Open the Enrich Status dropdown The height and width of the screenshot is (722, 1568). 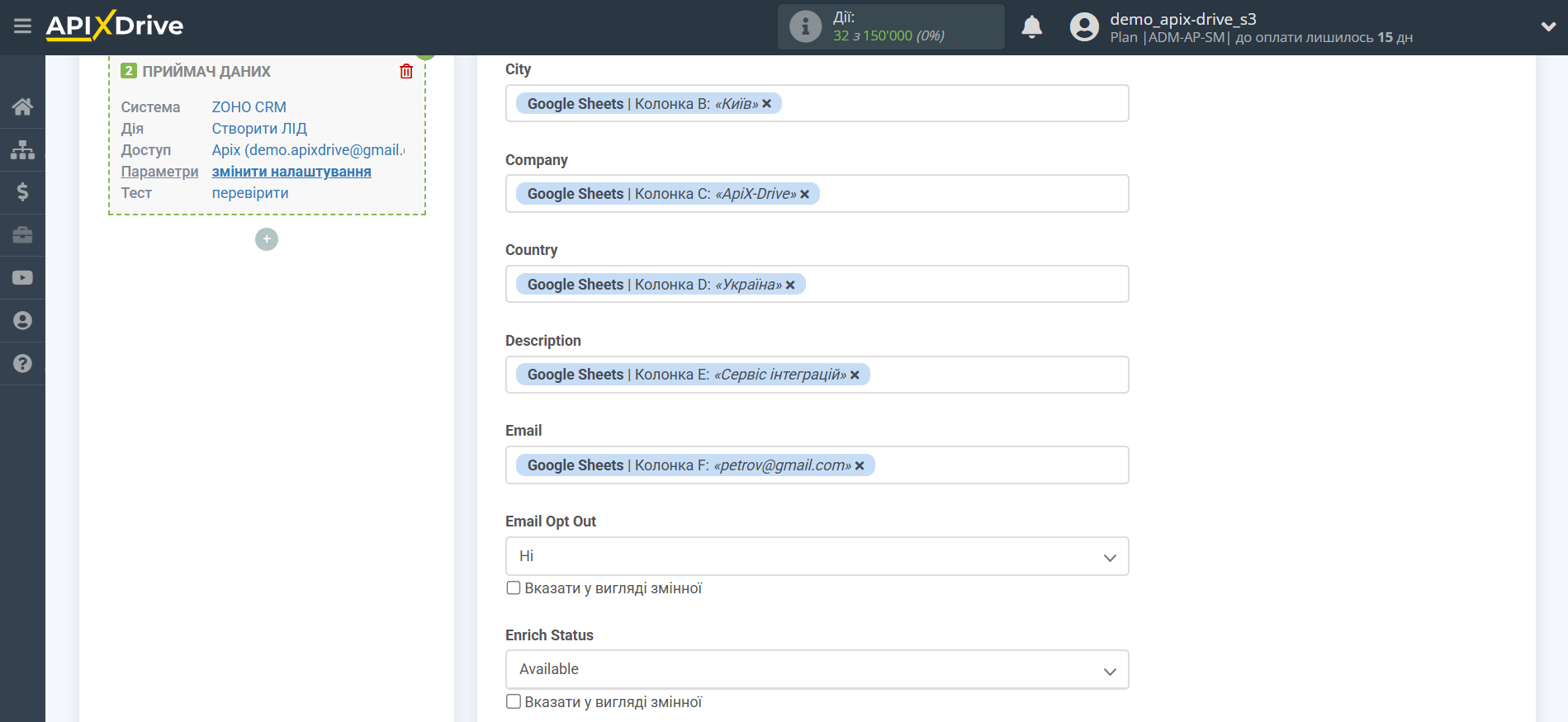817,669
